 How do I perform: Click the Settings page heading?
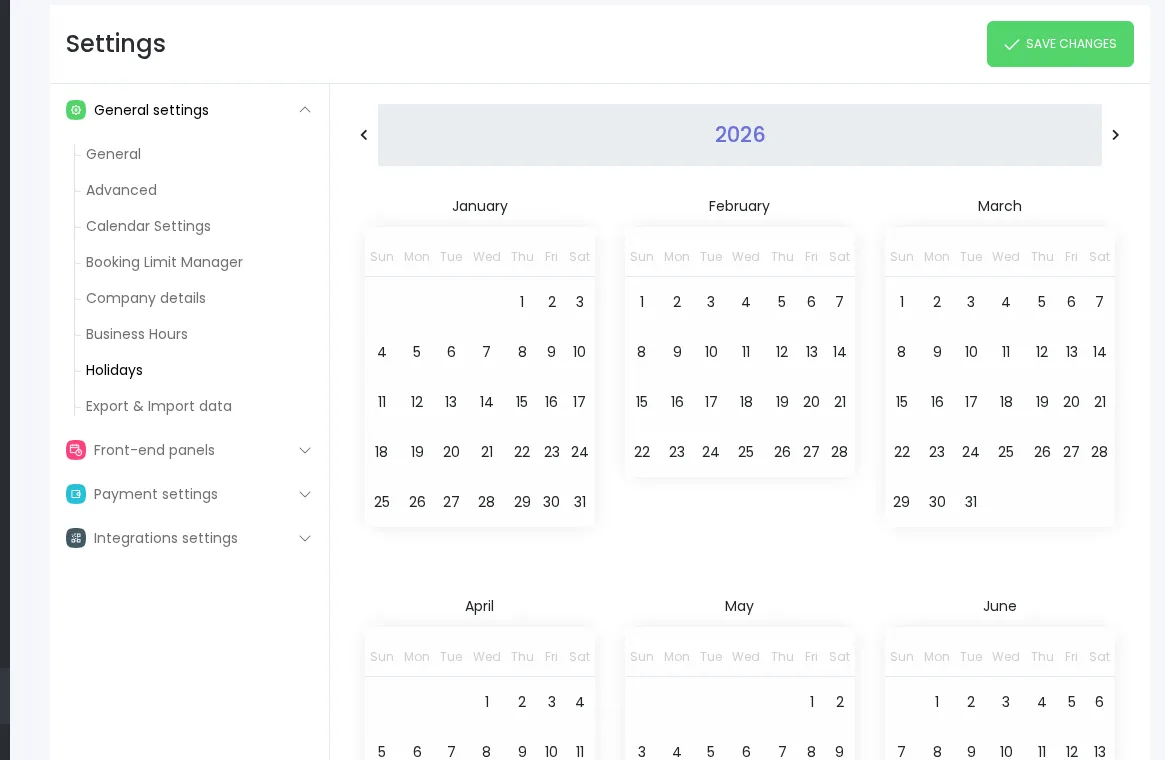(115, 44)
